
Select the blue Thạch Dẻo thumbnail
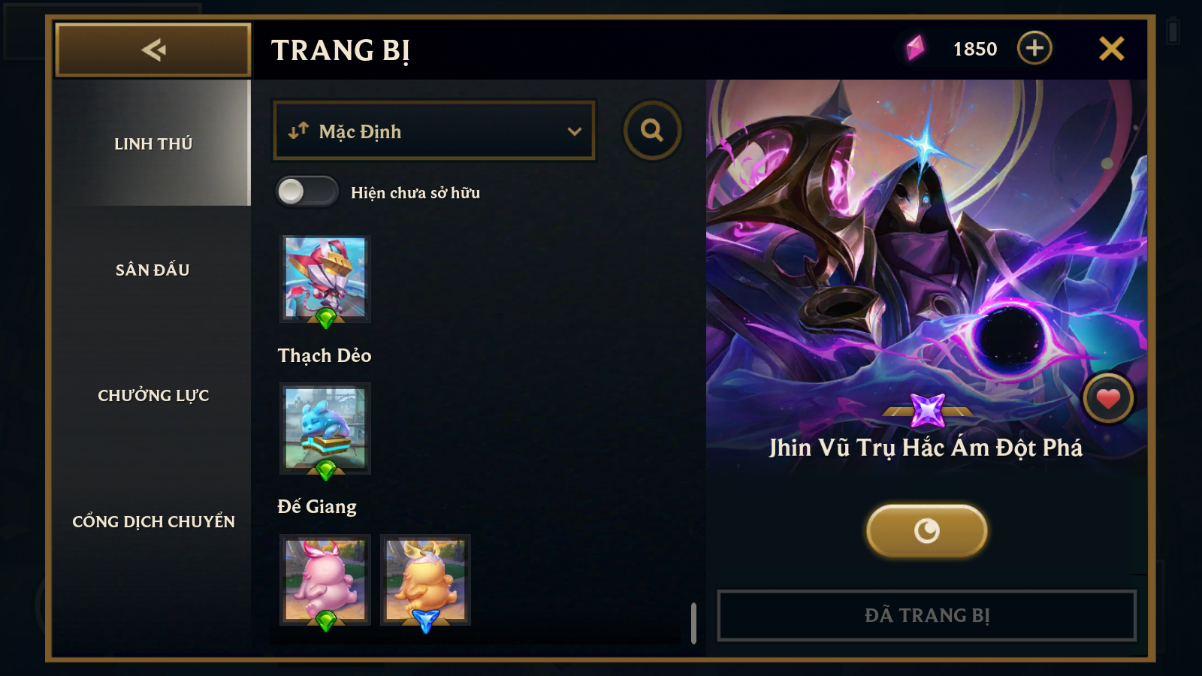(x=325, y=429)
